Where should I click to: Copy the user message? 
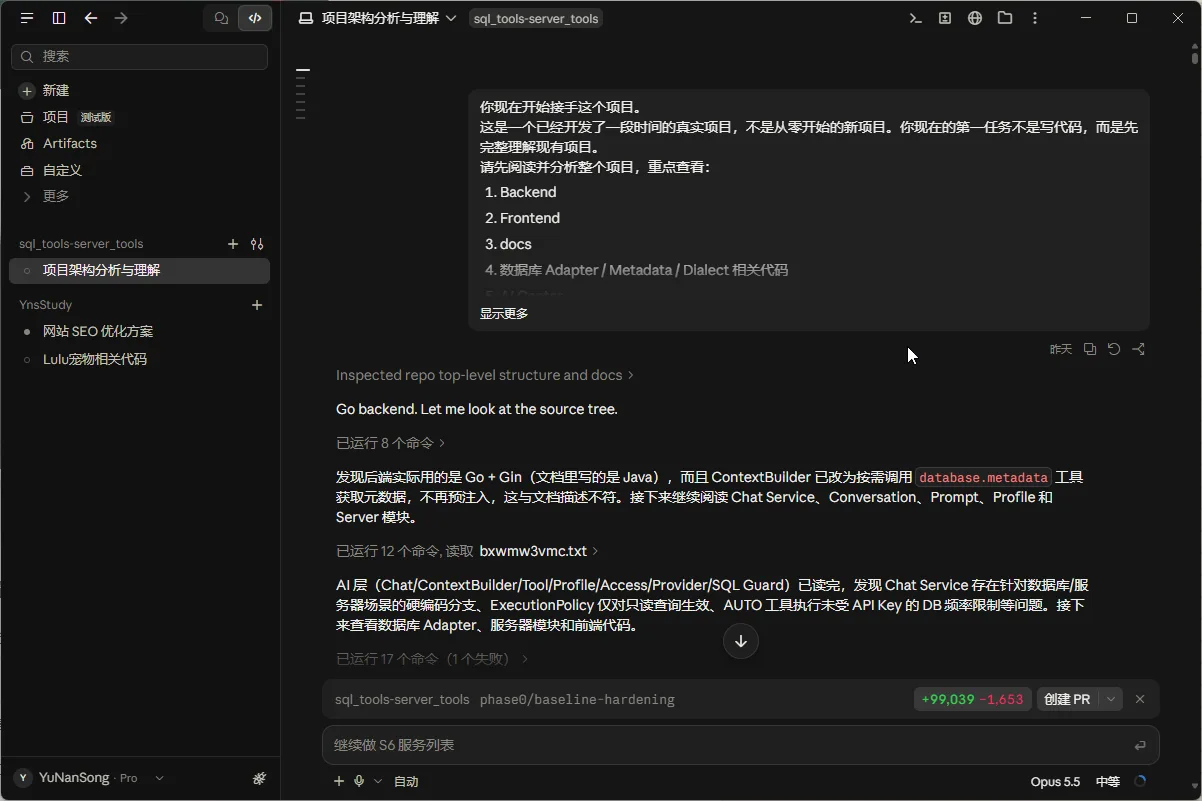(x=1090, y=349)
